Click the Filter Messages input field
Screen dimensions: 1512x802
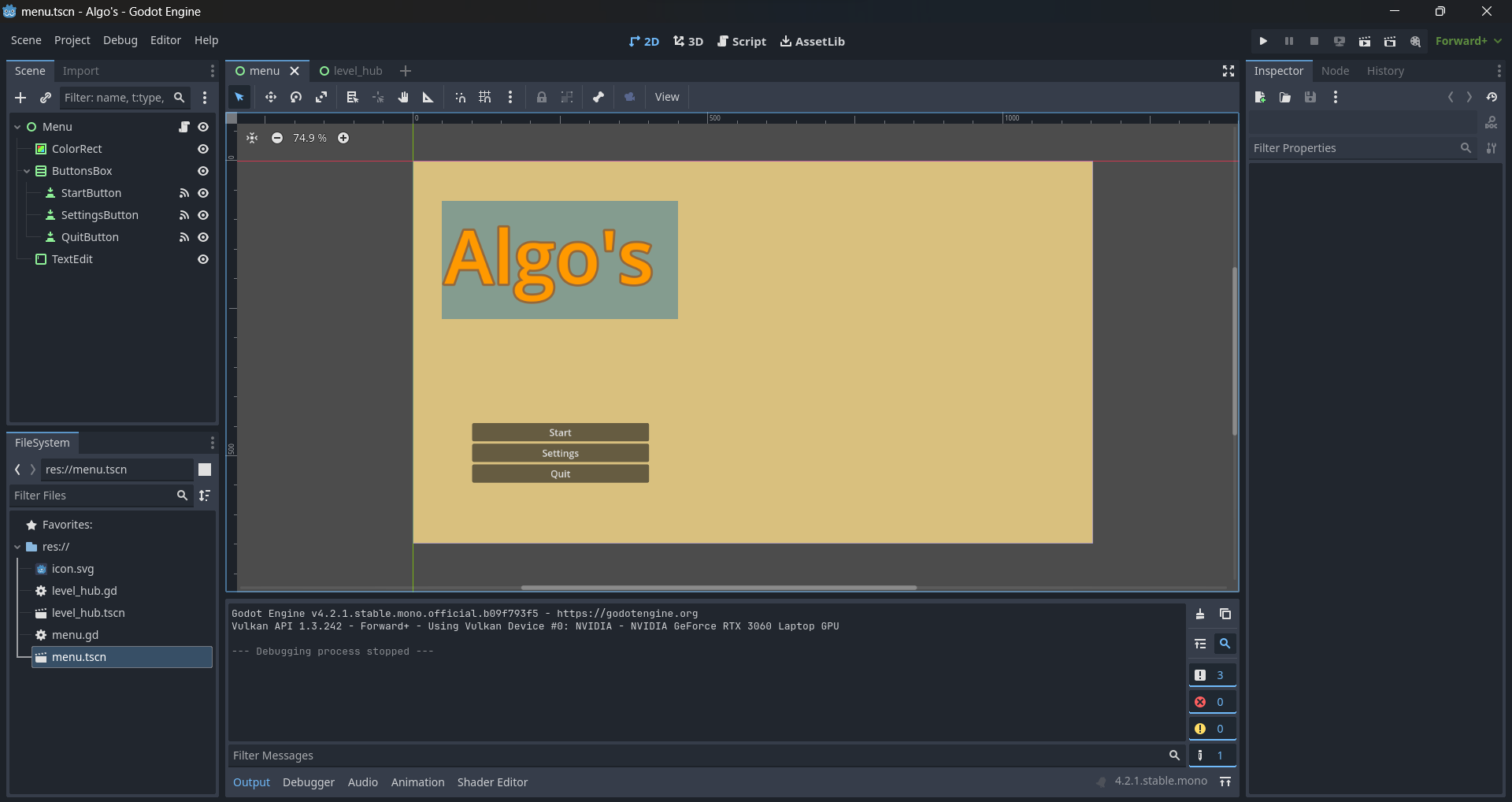click(x=706, y=756)
